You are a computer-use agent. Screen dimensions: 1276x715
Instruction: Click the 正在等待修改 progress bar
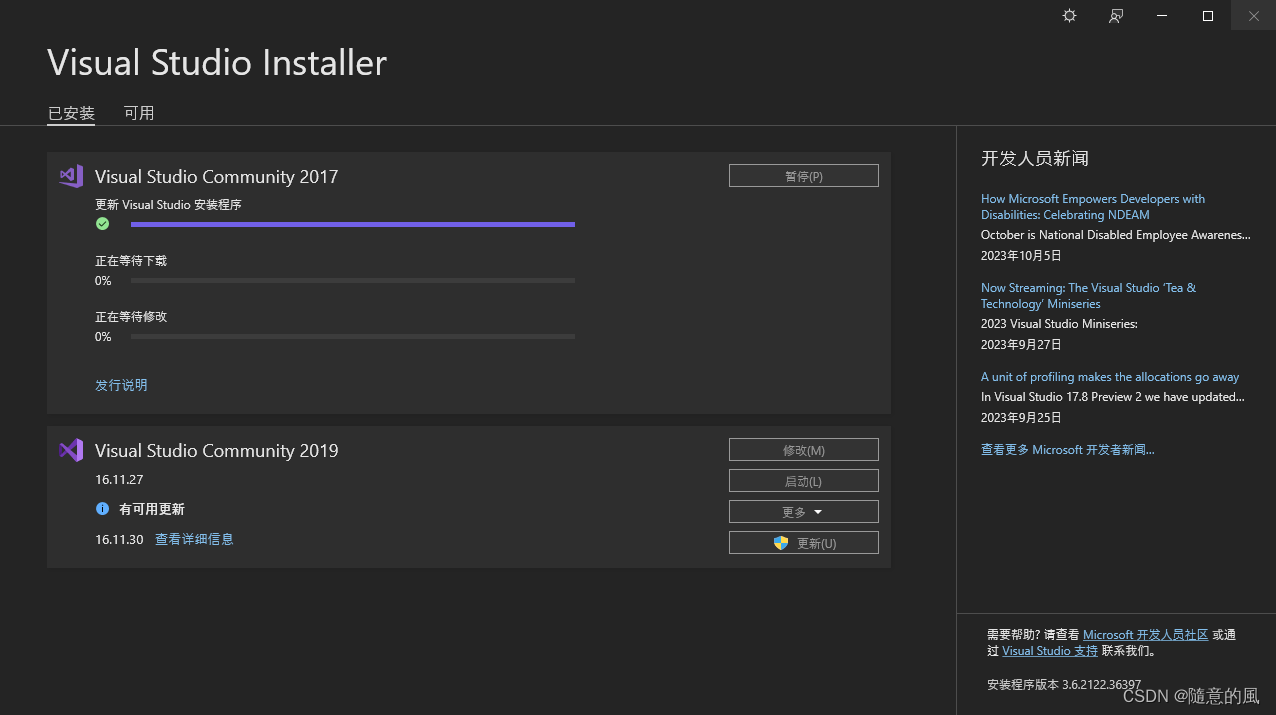353,337
